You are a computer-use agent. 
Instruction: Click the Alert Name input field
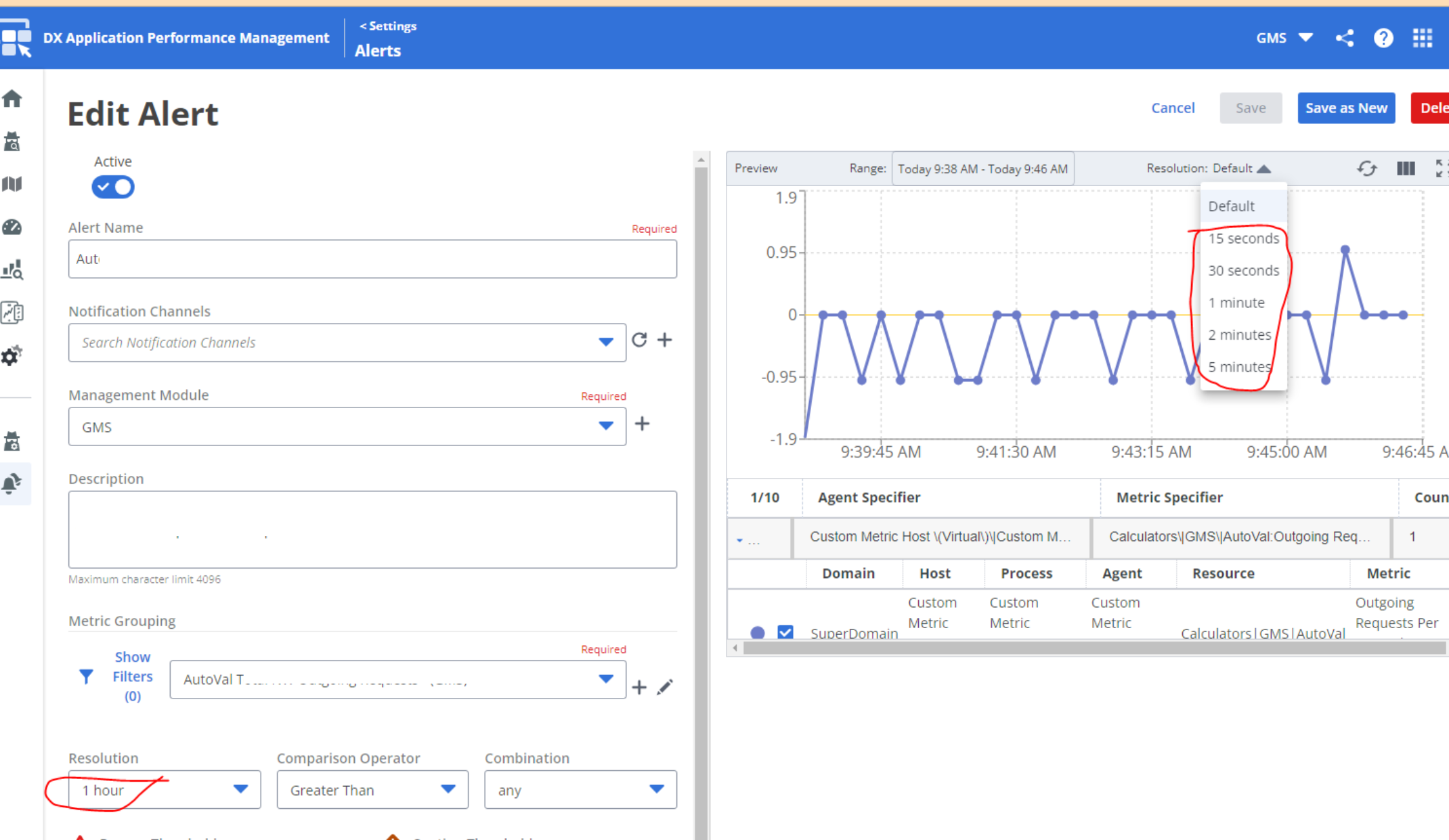tap(372, 259)
